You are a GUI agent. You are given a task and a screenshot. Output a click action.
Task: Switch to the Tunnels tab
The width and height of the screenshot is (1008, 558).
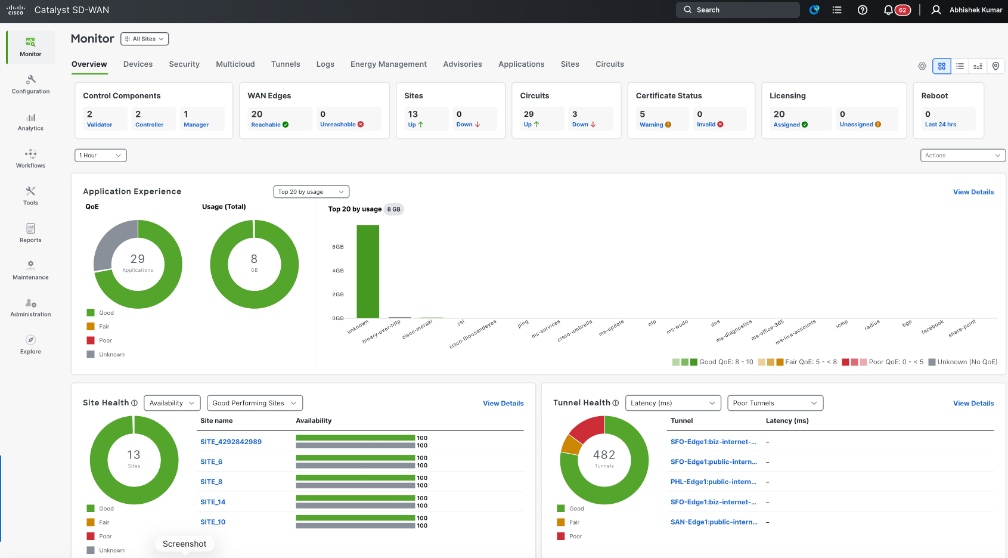[285, 64]
